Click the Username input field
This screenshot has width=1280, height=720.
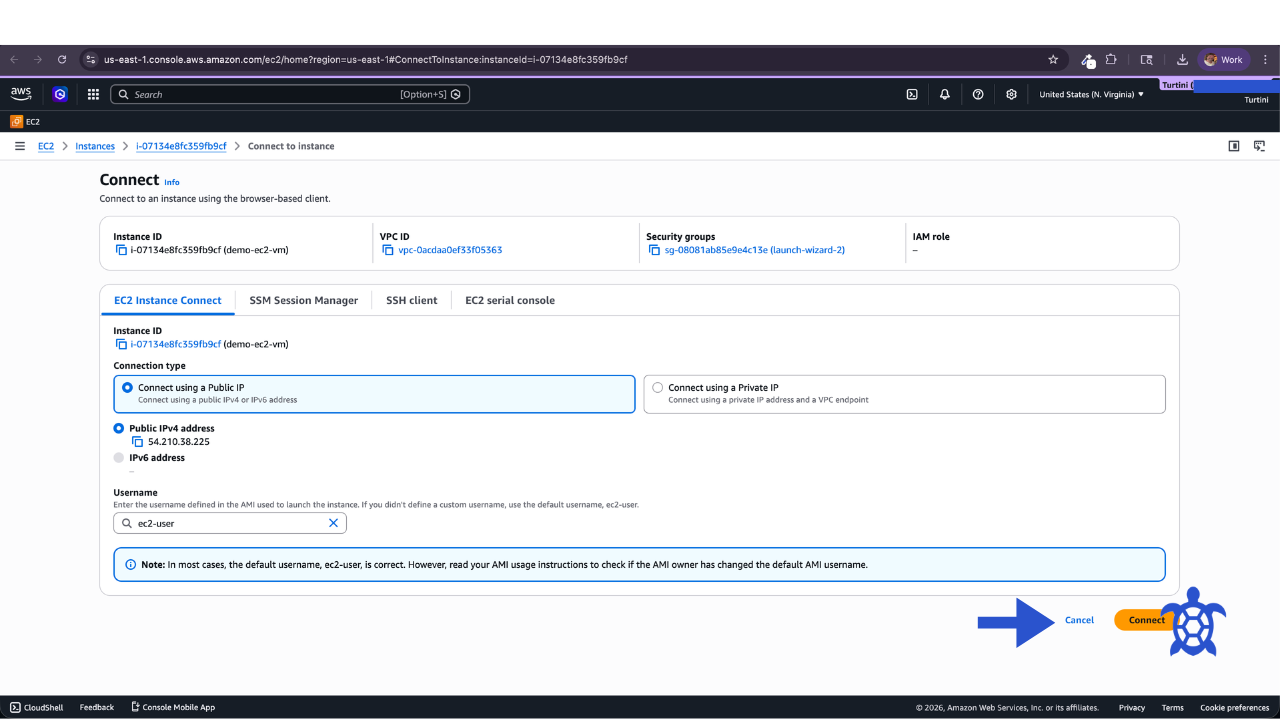click(230, 523)
